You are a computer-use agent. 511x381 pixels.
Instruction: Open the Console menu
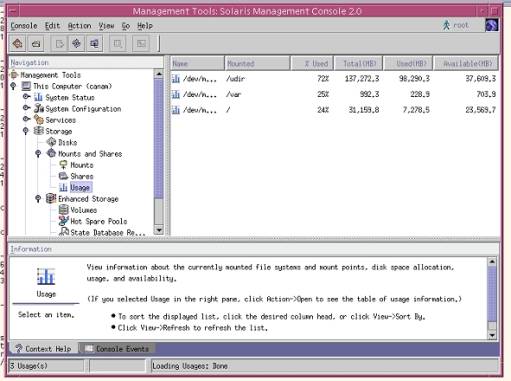(x=24, y=26)
